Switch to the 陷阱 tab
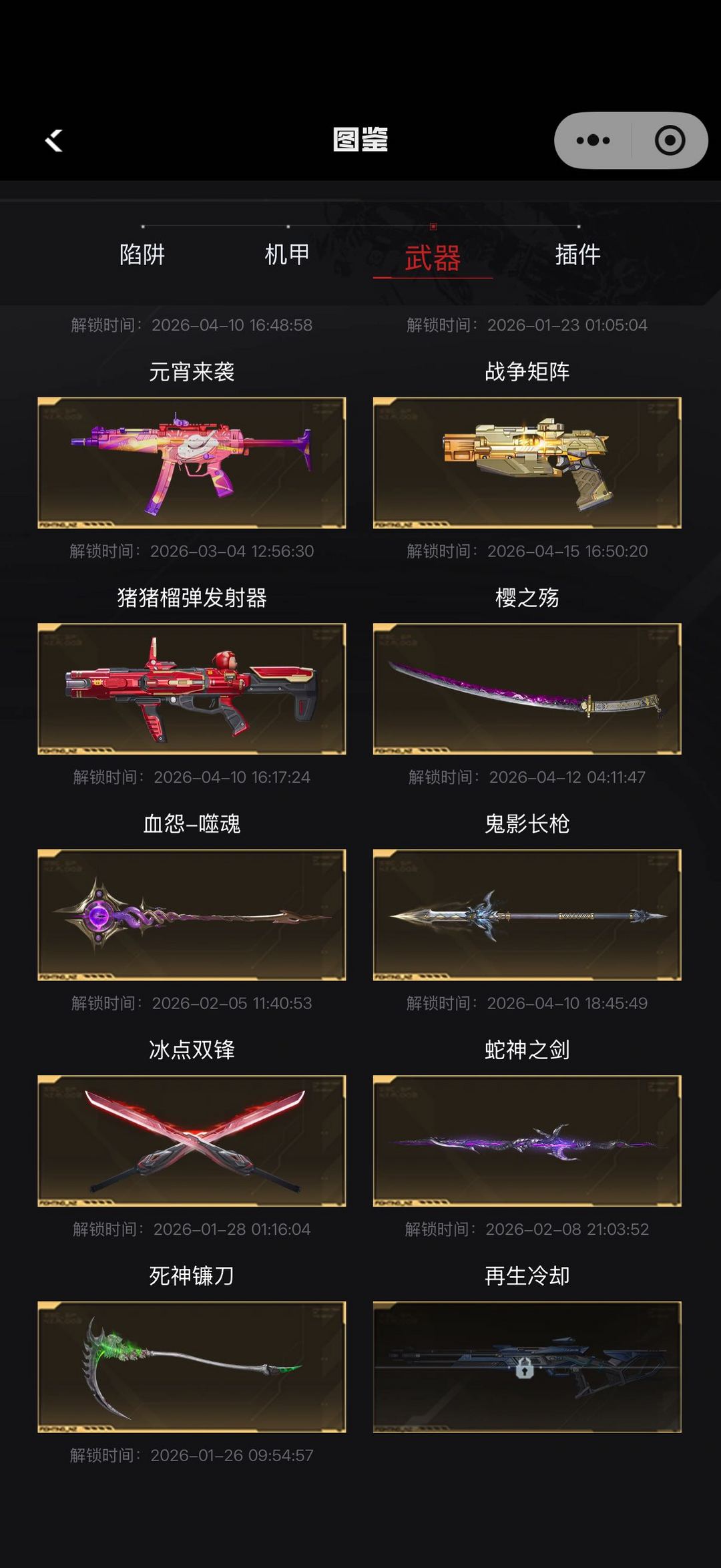721x1568 pixels. (142, 254)
